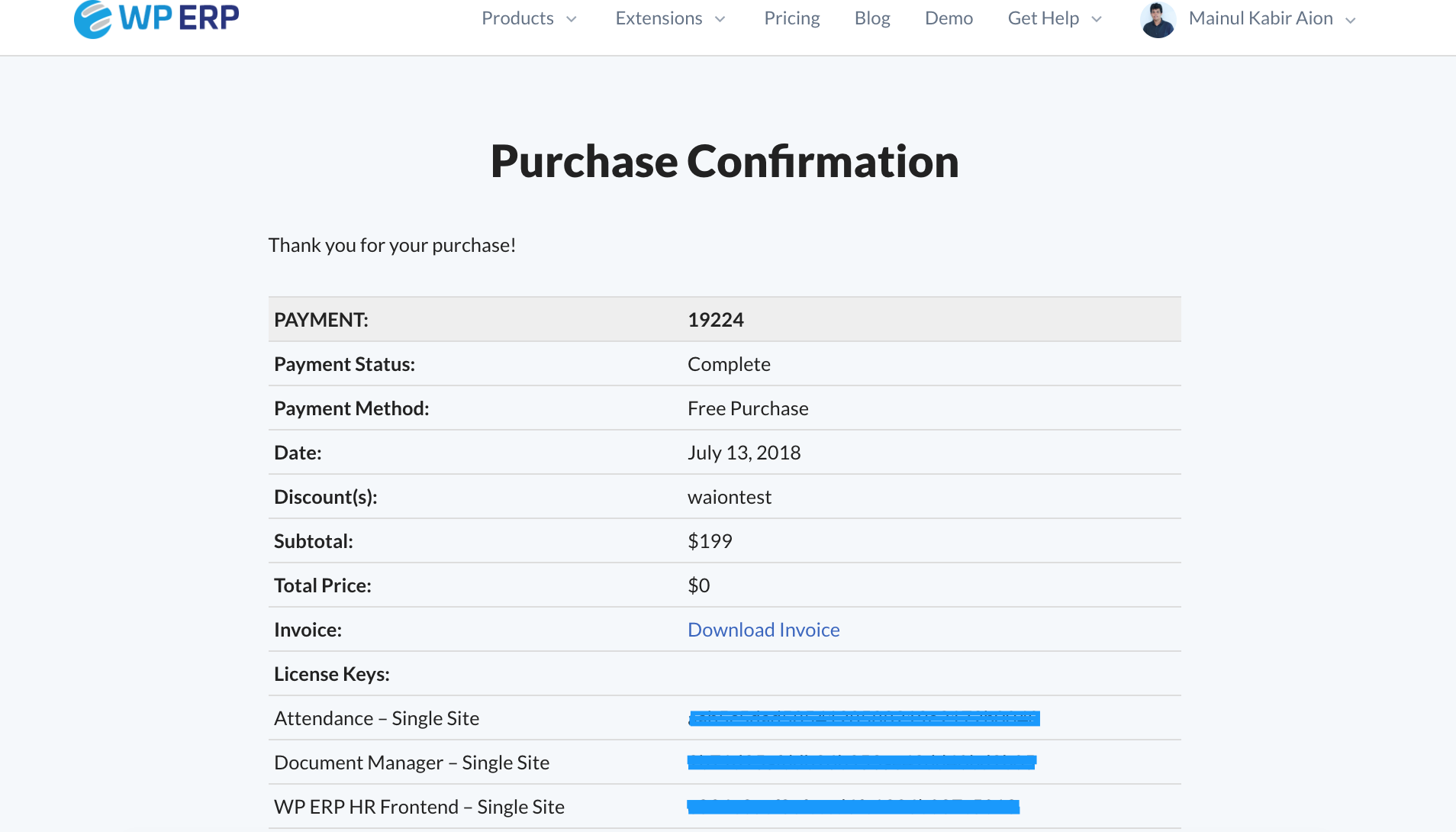The image size is (1456, 832).
Task: Open Mainul Kabir Aion account menu
Action: 1261,18
